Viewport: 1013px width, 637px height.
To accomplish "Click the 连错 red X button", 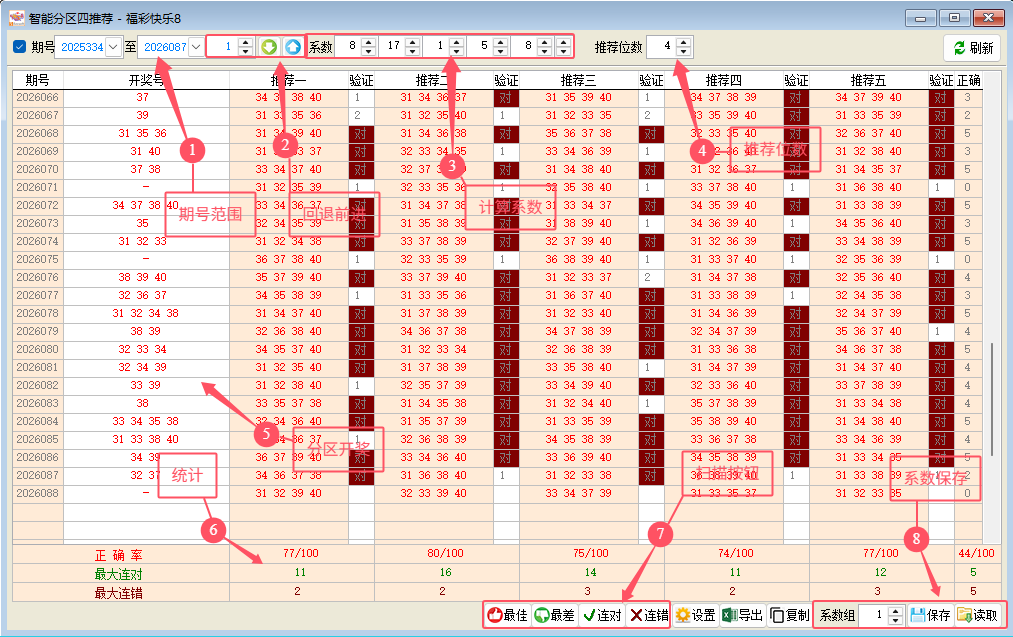I will [x=649, y=615].
